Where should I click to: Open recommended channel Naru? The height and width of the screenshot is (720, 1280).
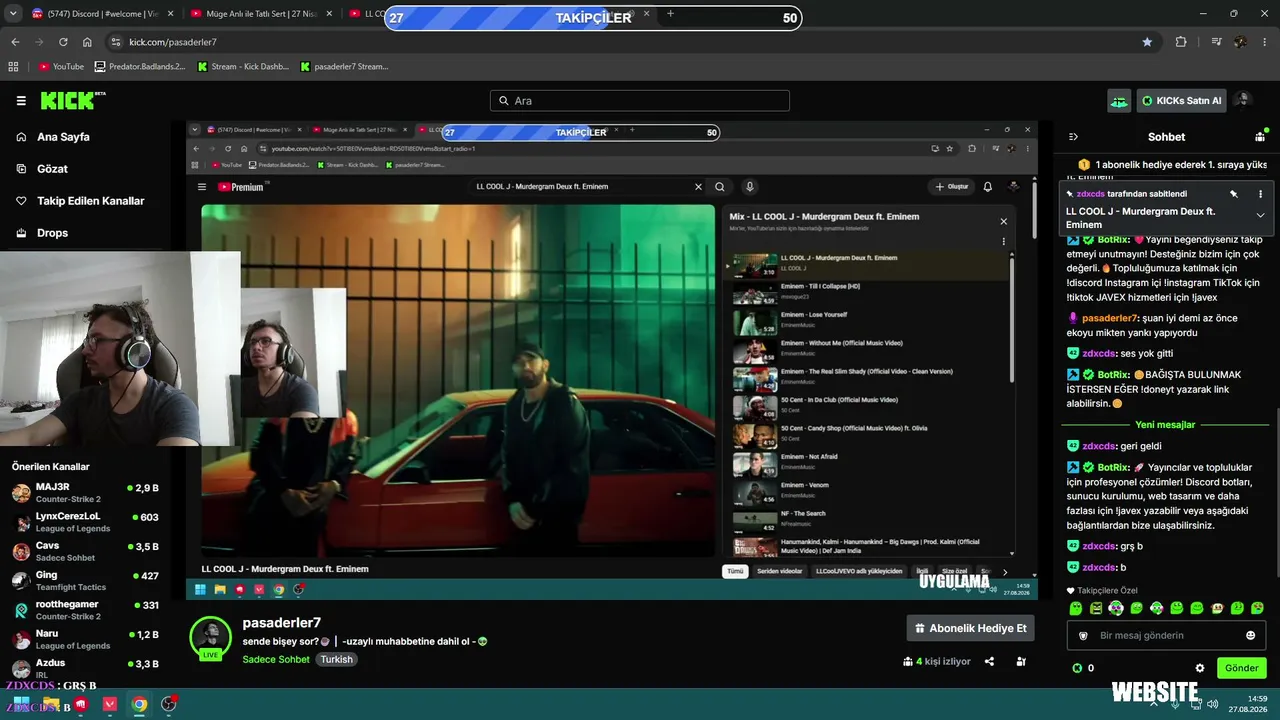[x=85, y=639]
